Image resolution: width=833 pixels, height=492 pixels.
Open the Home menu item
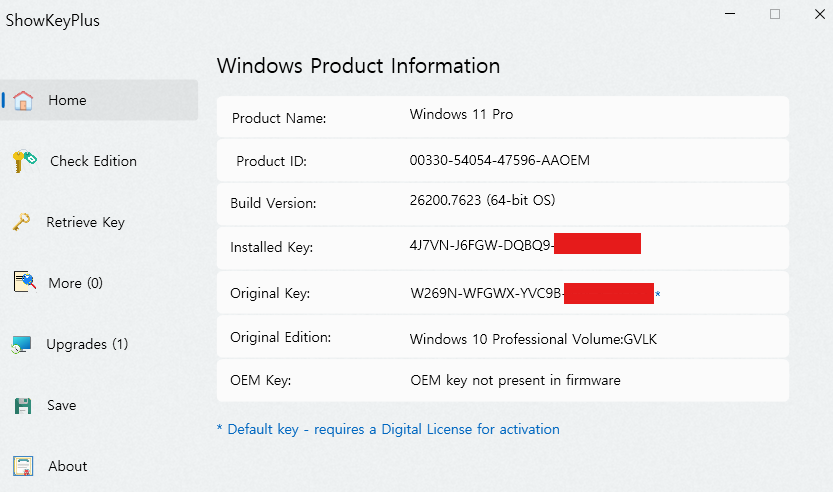pyautogui.click(x=99, y=100)
